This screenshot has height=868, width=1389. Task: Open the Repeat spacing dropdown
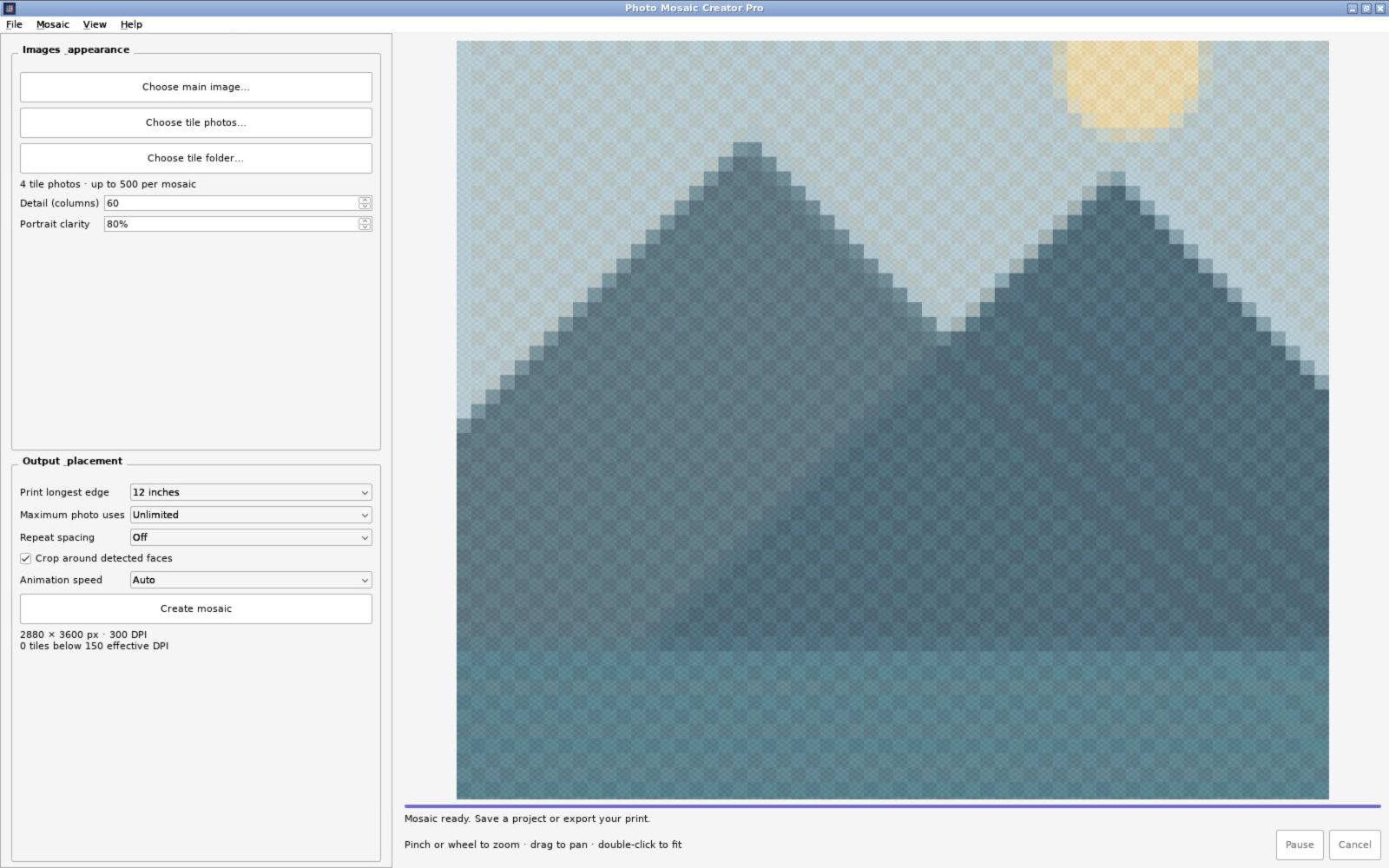pos(251,537)
